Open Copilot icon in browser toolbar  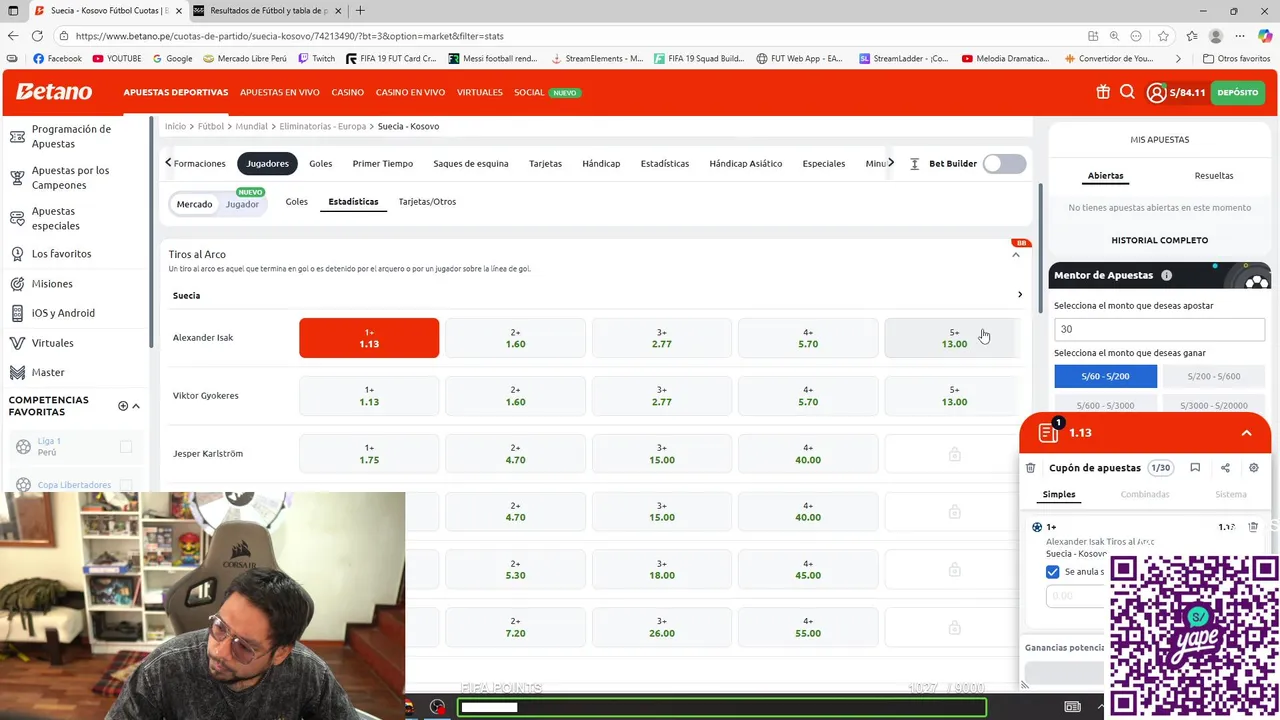pos(1265,36)
